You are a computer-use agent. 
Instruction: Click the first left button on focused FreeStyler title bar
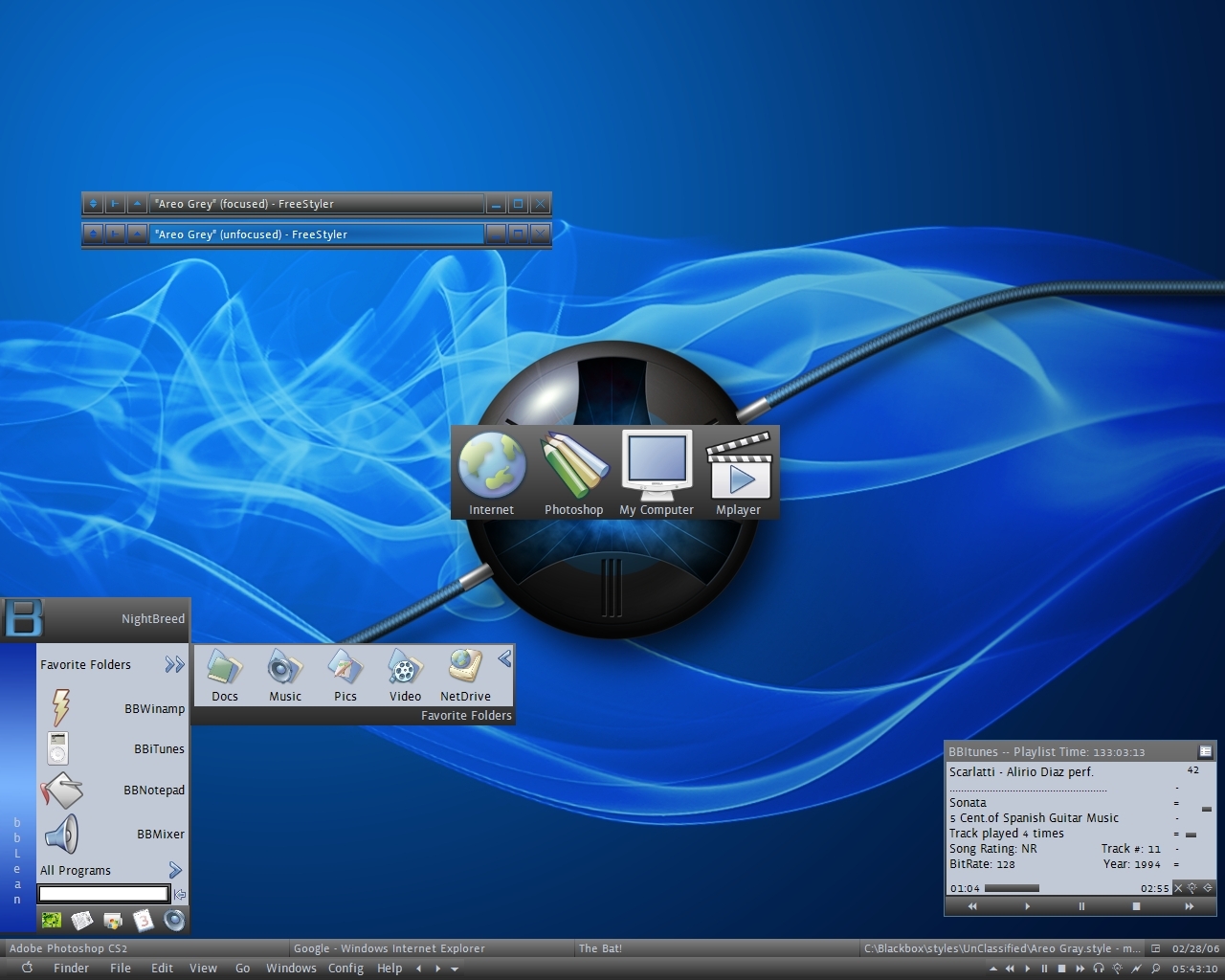[x=93, y=204]
